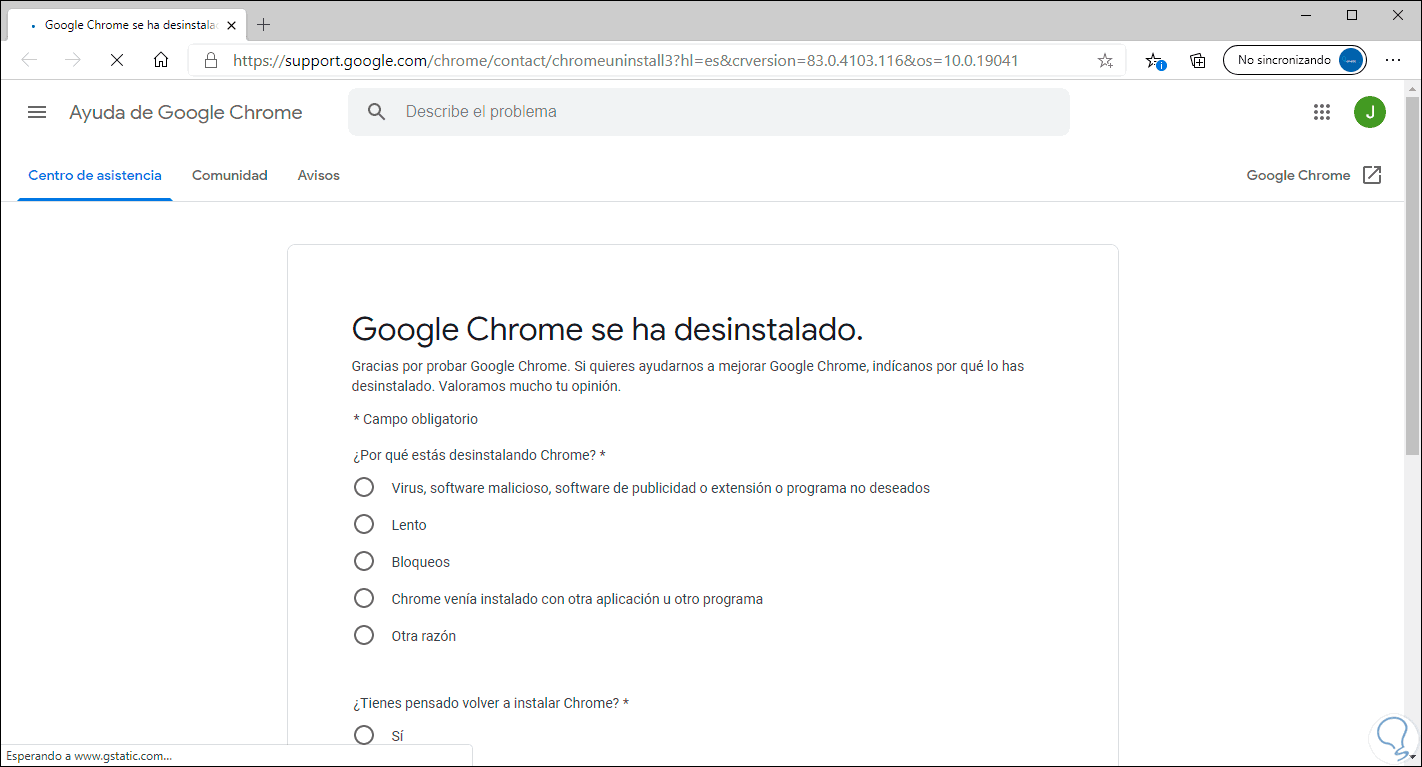The width and height of the screenshot is (1422, 767).
Task: Go to the browser home page
Action: 161,60
